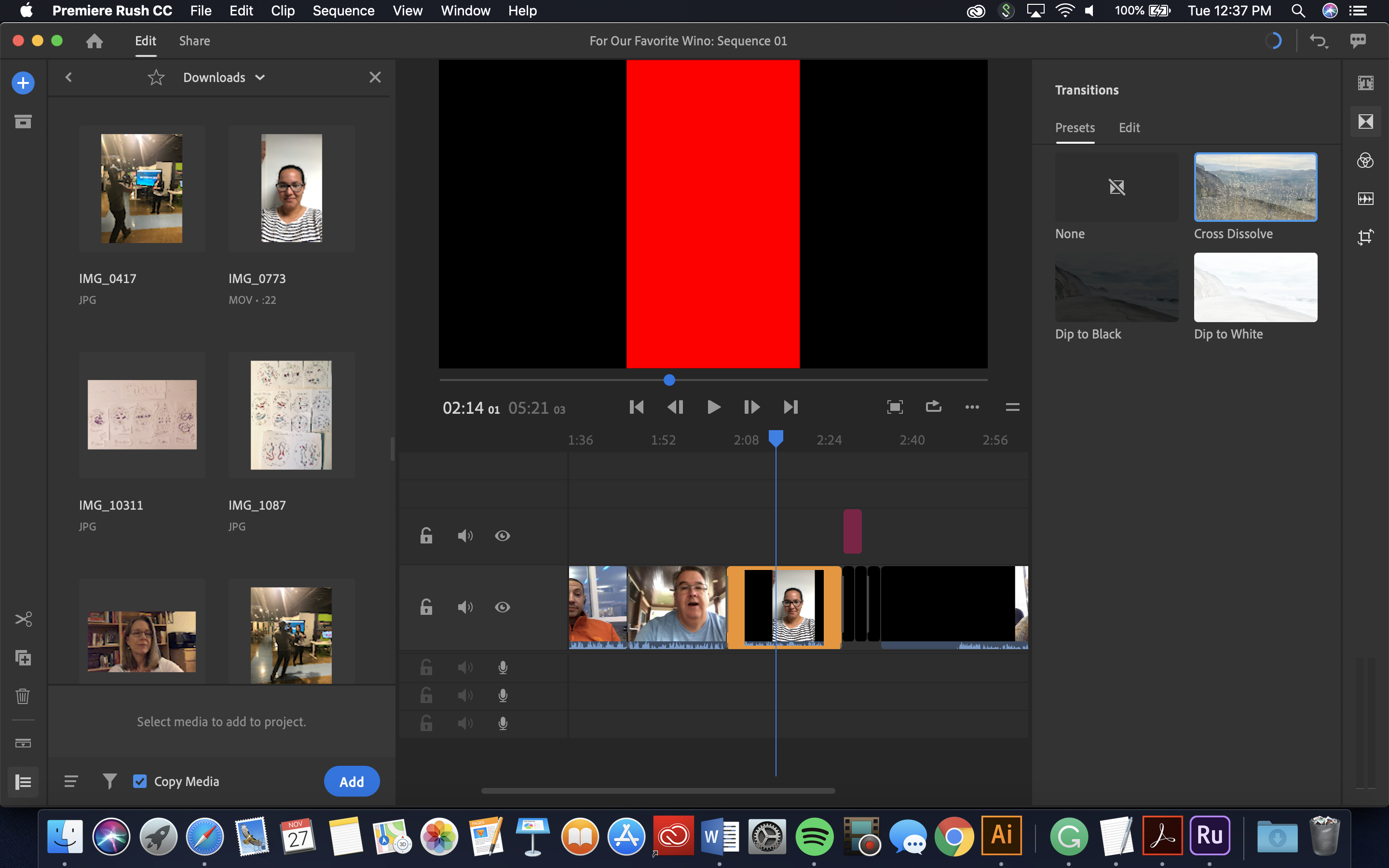This screenshot has height=868, width=1389.
Task: Switch to the Edit tab in Transitions panel
Action: coord(1128,127)
